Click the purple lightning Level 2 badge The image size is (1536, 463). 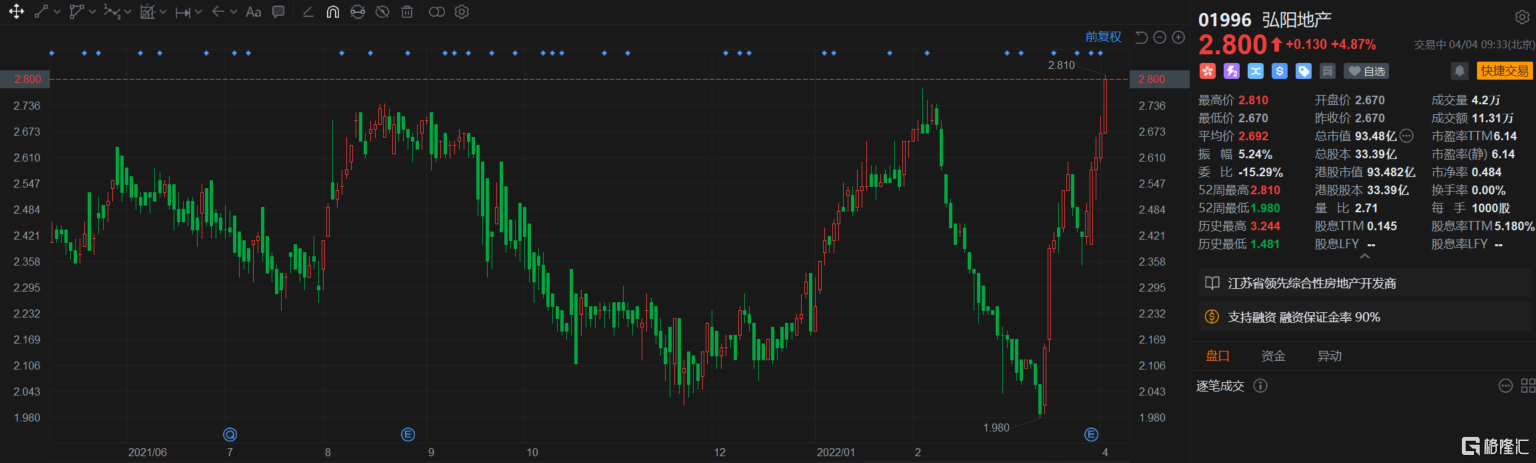1231,71
